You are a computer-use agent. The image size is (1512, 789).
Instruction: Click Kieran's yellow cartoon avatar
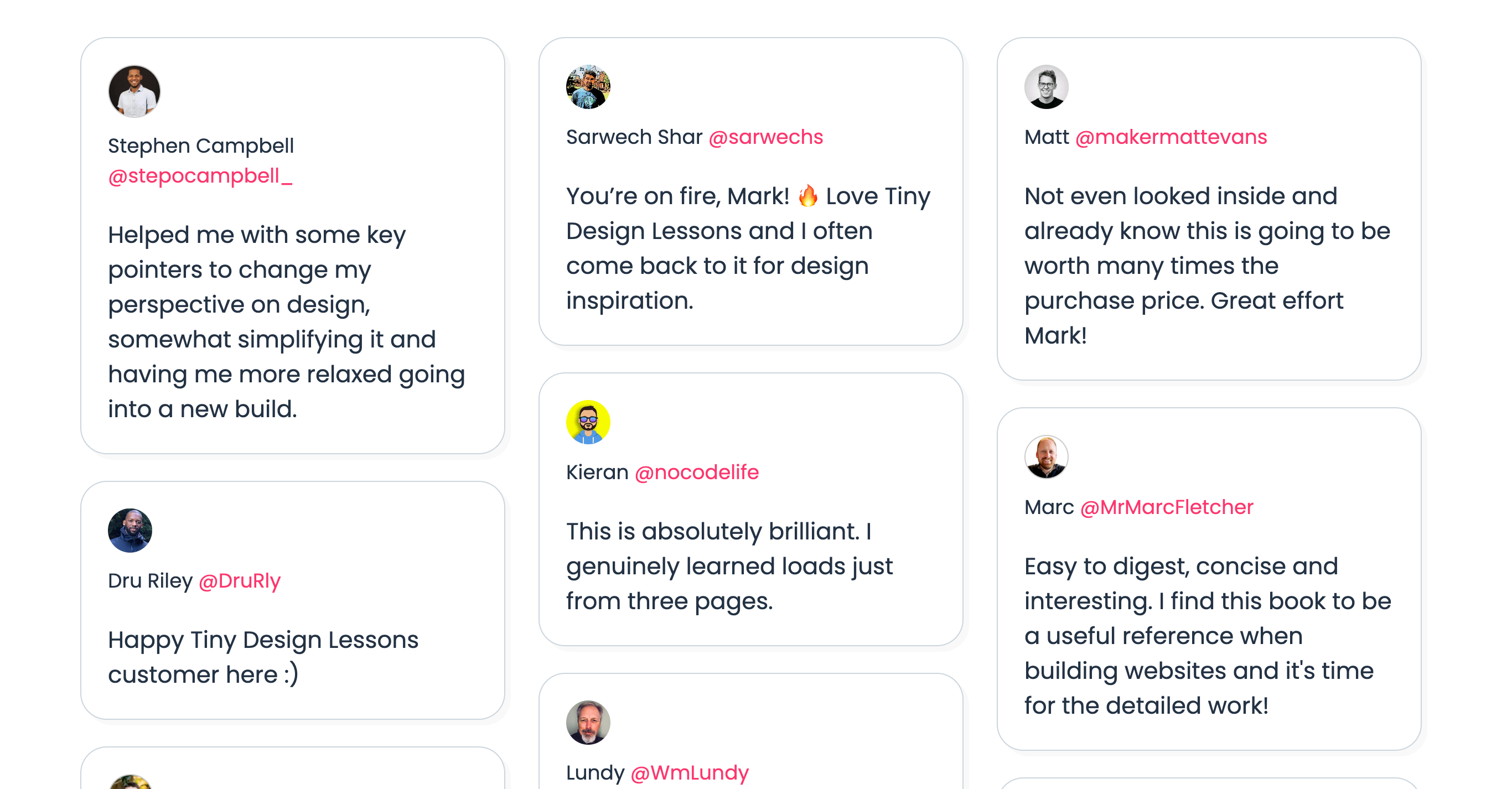[x=588, y=422]
